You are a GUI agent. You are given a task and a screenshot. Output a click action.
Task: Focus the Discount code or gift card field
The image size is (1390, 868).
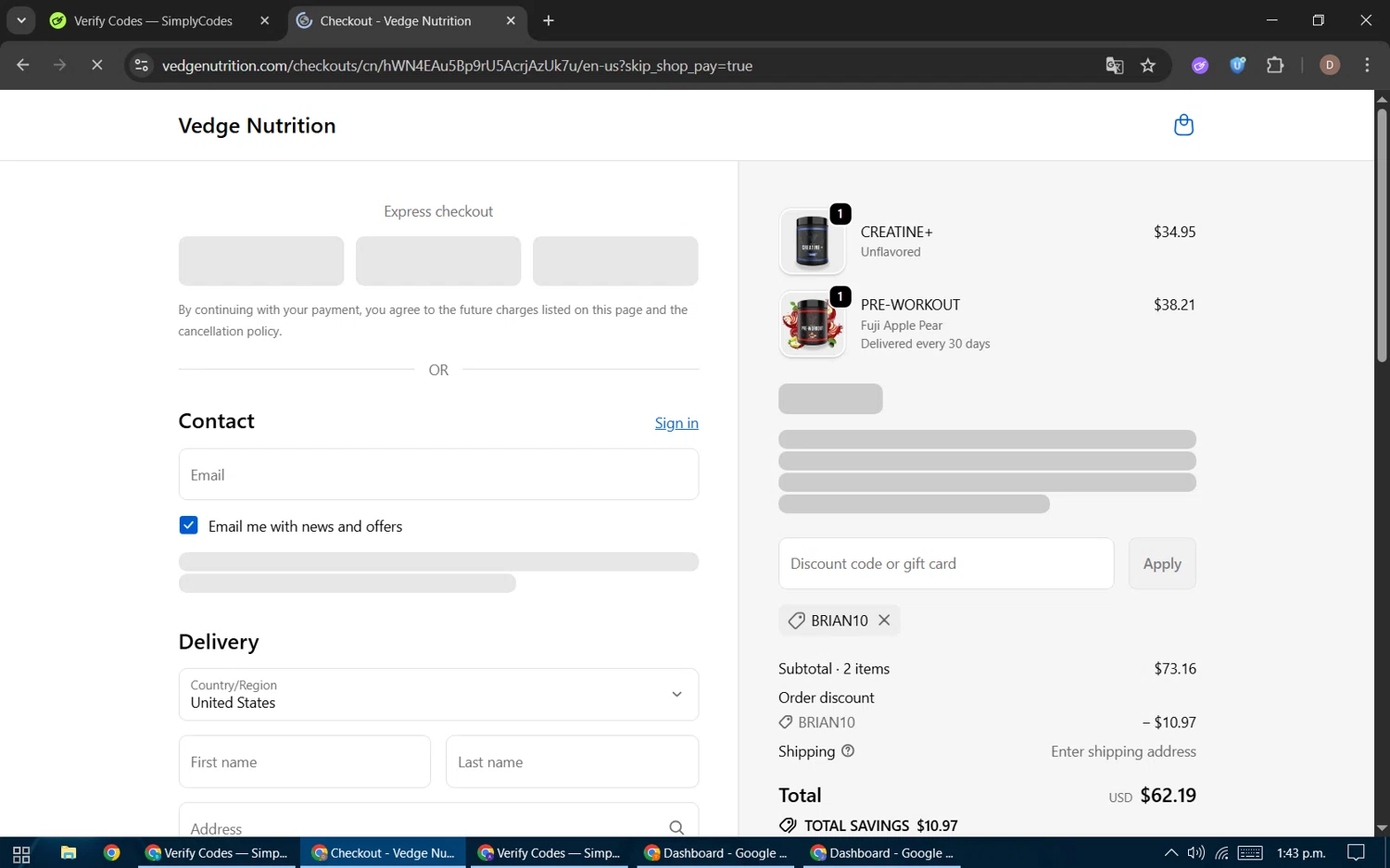(x=946, y=563)
